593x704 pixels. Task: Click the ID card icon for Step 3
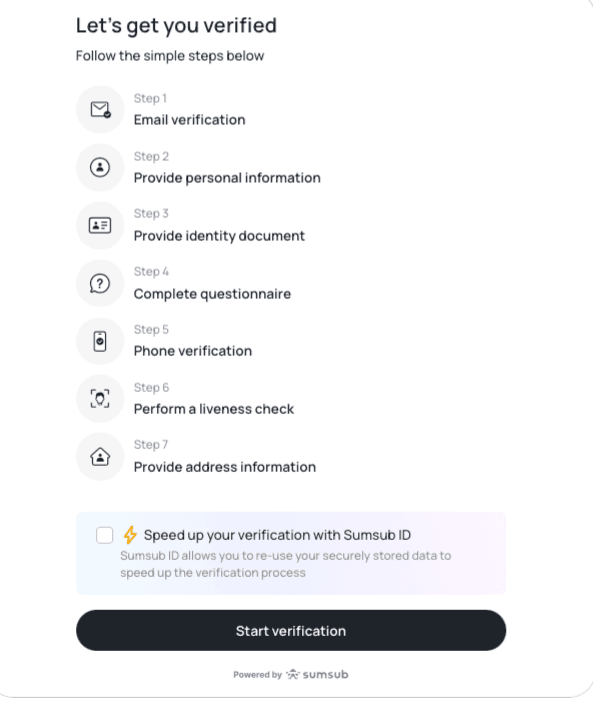pyautogui.click(x=100, y=225)
